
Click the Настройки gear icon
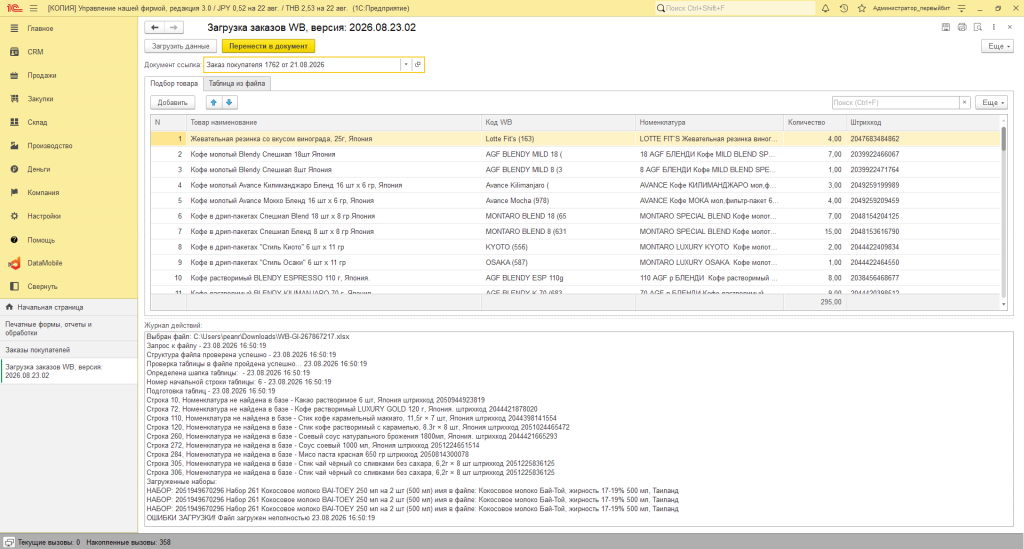click(14, 216)
